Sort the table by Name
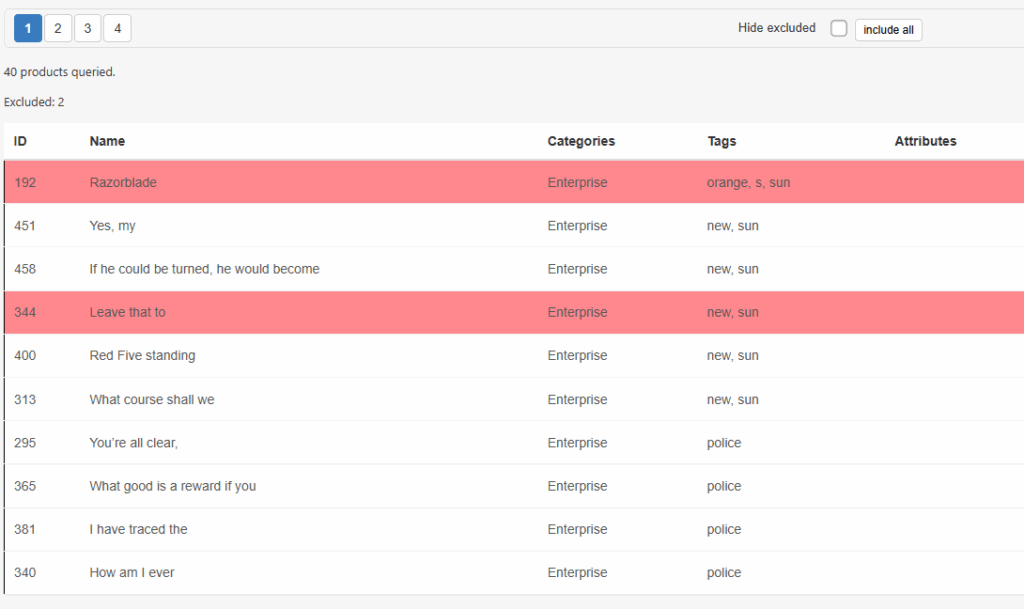 [107, 141]
